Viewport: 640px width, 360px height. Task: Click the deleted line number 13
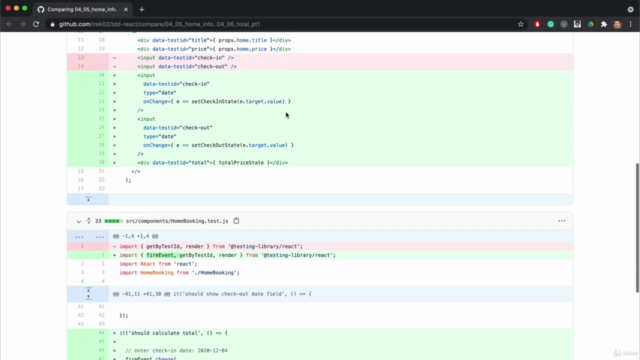81,58
